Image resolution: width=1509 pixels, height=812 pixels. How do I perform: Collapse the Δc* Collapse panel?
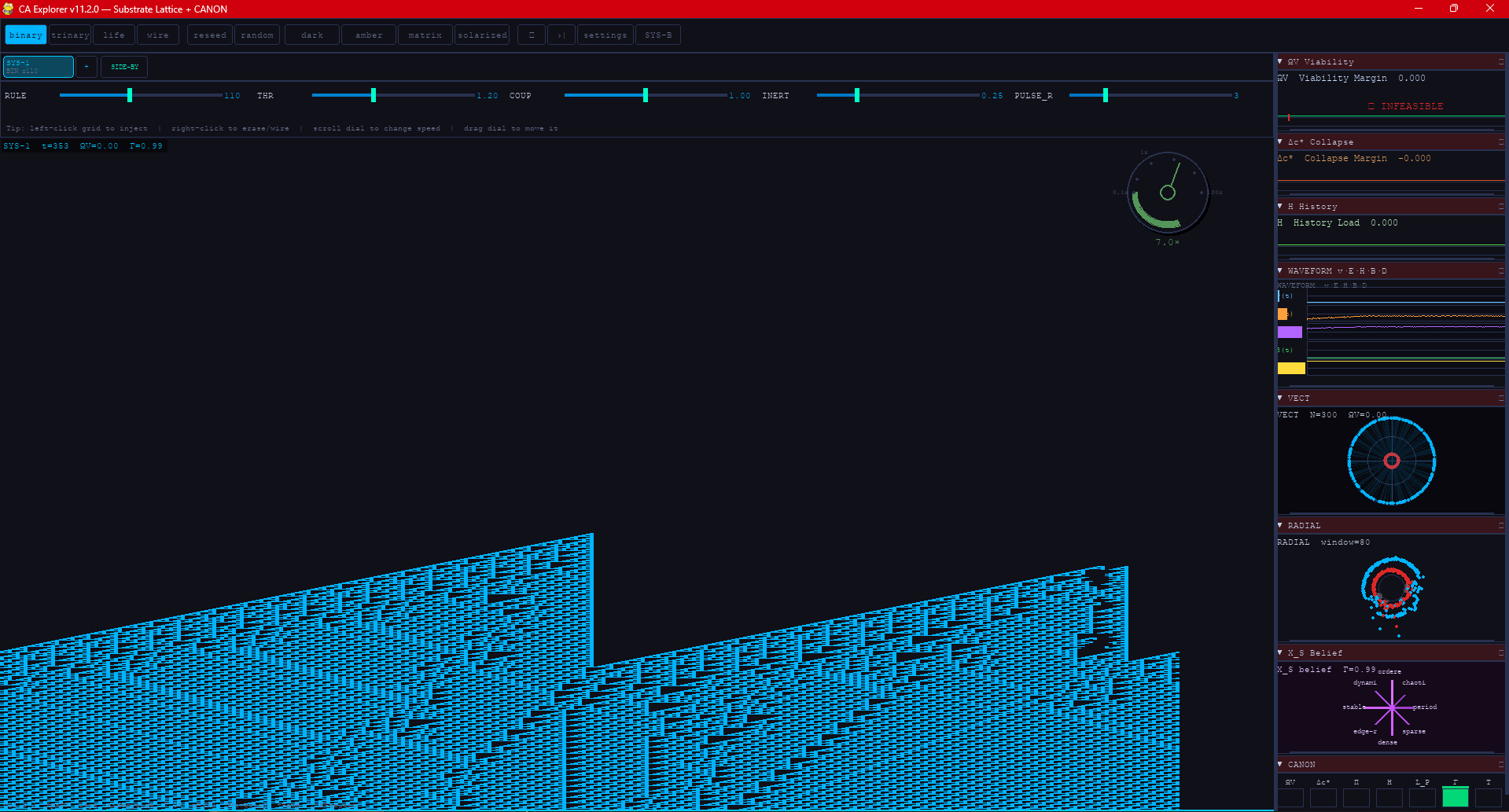[x=1280, y=141]
